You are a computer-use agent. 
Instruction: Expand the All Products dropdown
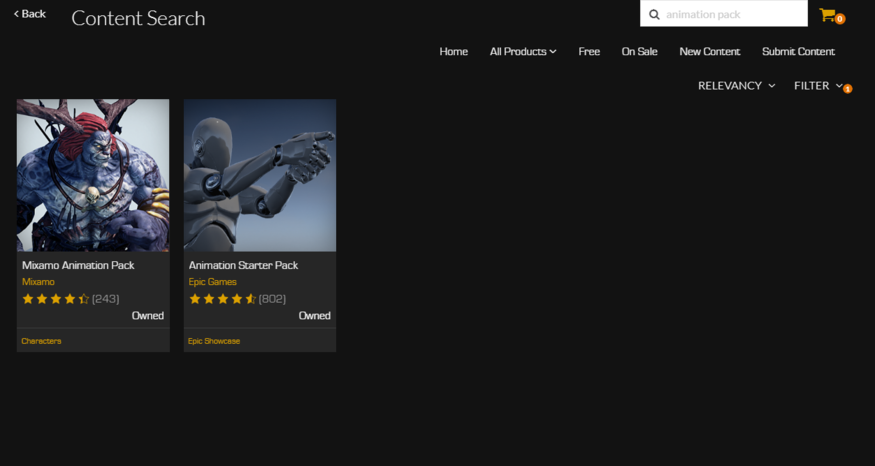pos(523,51)
